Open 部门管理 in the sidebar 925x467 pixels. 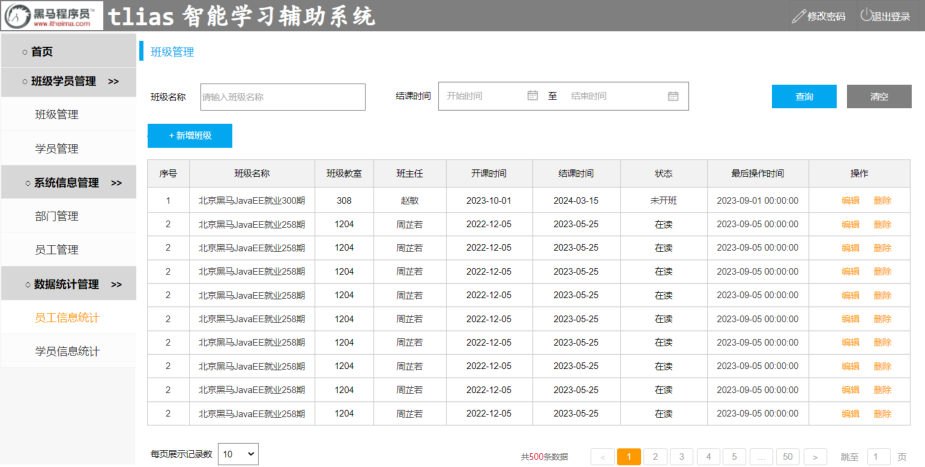[x=57, y=216]
